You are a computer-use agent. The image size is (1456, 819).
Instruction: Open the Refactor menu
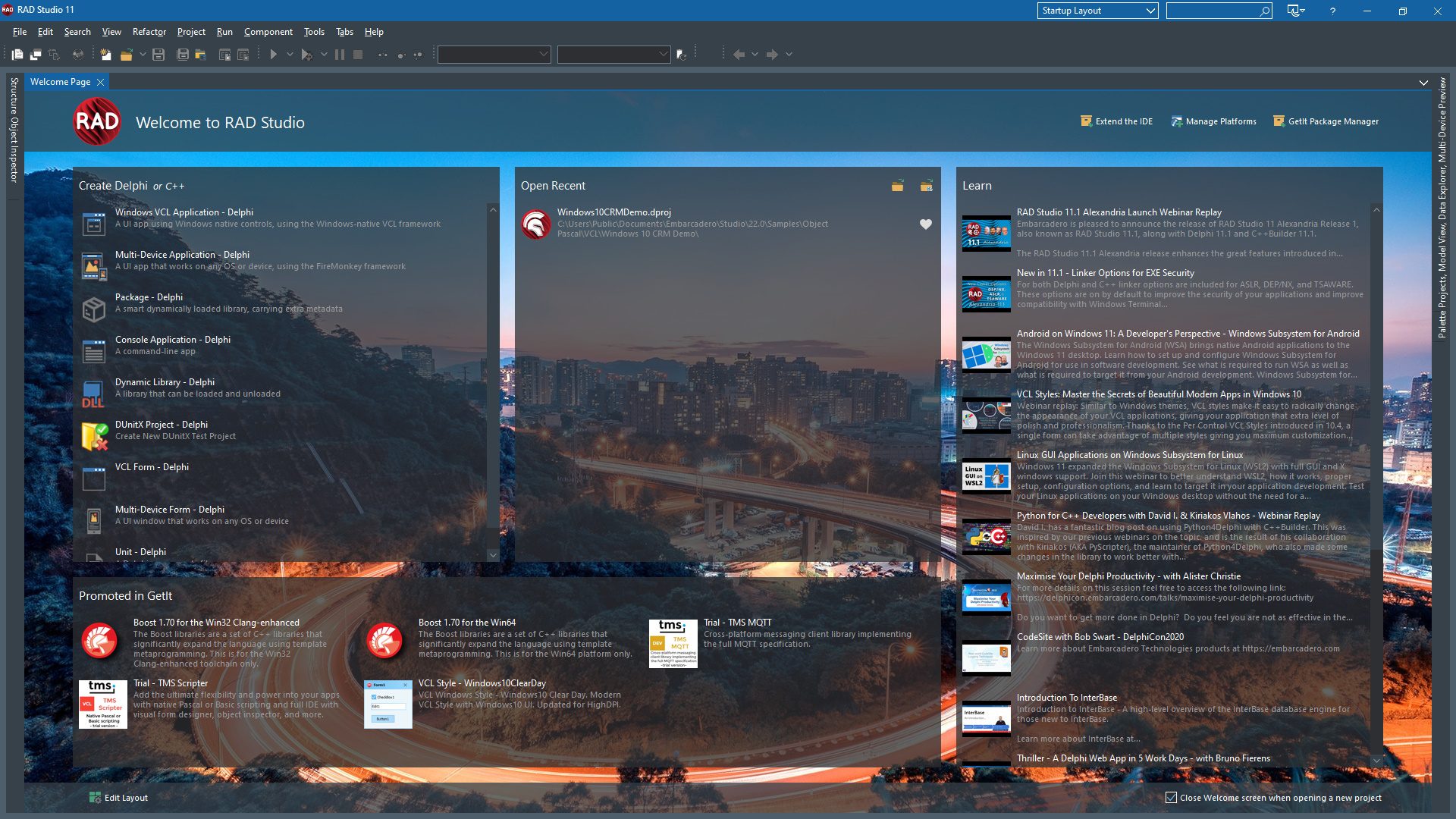click(149, 32)
